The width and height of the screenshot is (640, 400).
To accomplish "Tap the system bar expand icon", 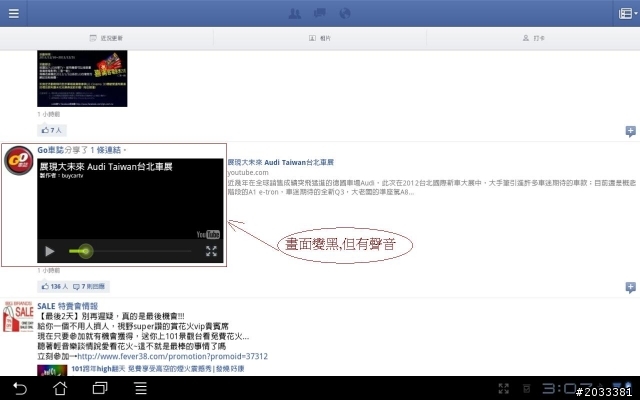I will (x=504, y=388).
